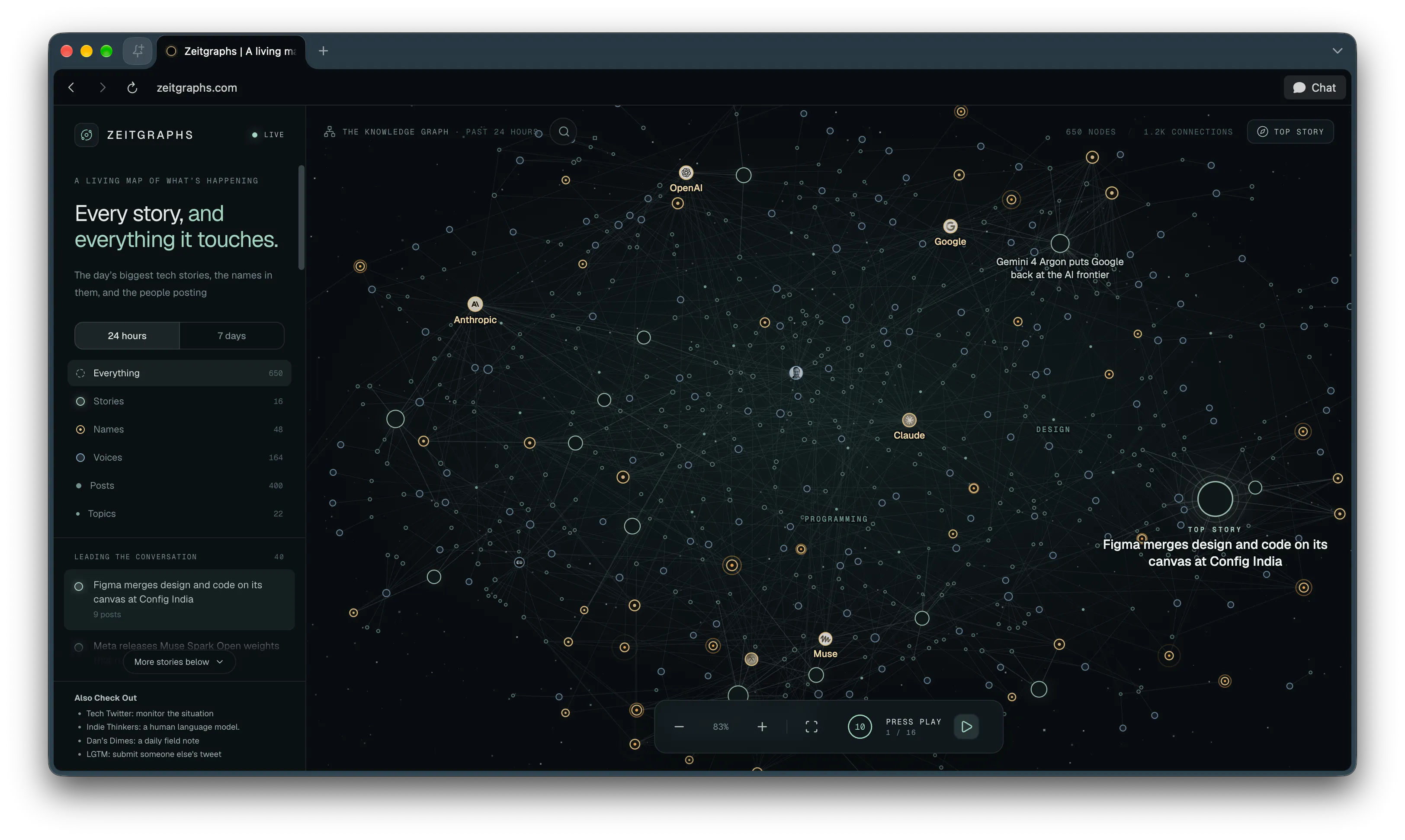Select the Claude node icon
Viewport: 1405px width, 840px height.
(x=909, y=420)
